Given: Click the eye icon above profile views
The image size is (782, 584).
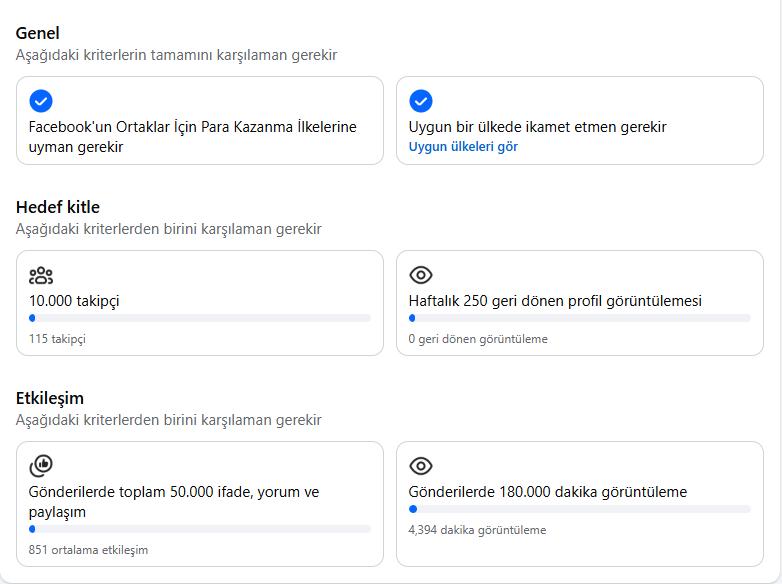Looking at the screenshot, I should [x=421, y=275].
